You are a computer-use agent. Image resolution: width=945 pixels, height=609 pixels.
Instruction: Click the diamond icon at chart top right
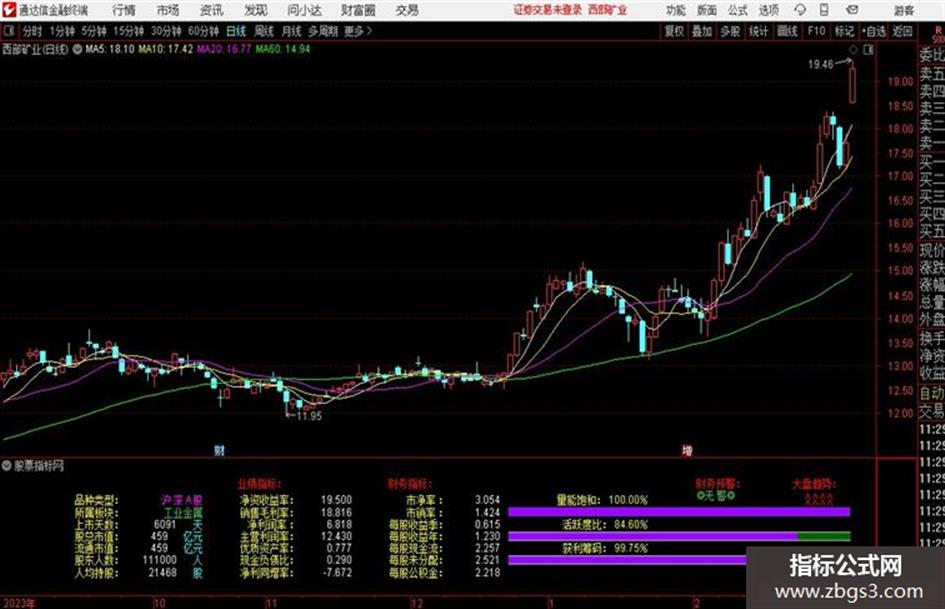pyautogui.click(x=853, y=50)
